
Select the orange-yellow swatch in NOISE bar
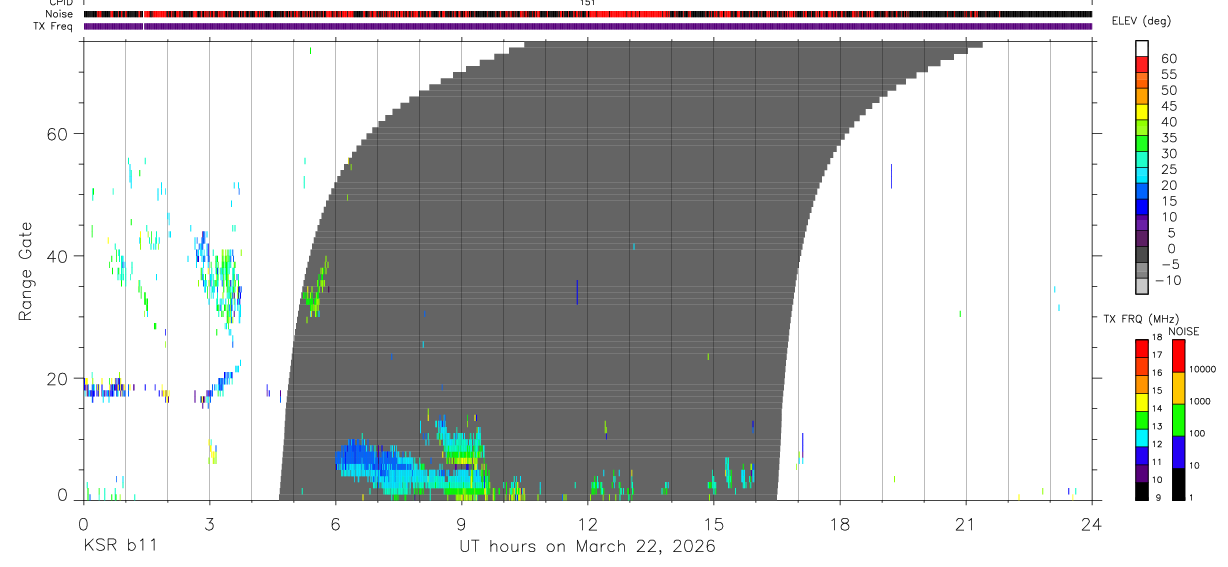[1179, 388]
